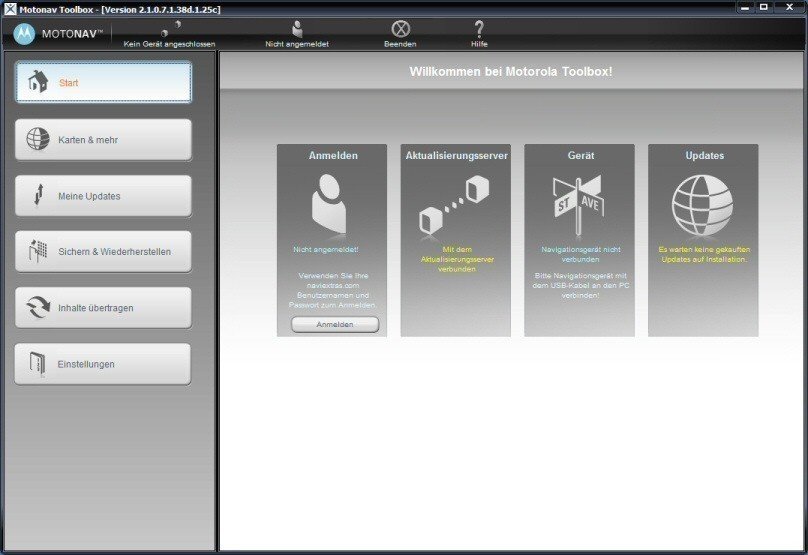Click 'Bitte Navigationsgerät mit dem USB-Kabel' text

[581, 285]
